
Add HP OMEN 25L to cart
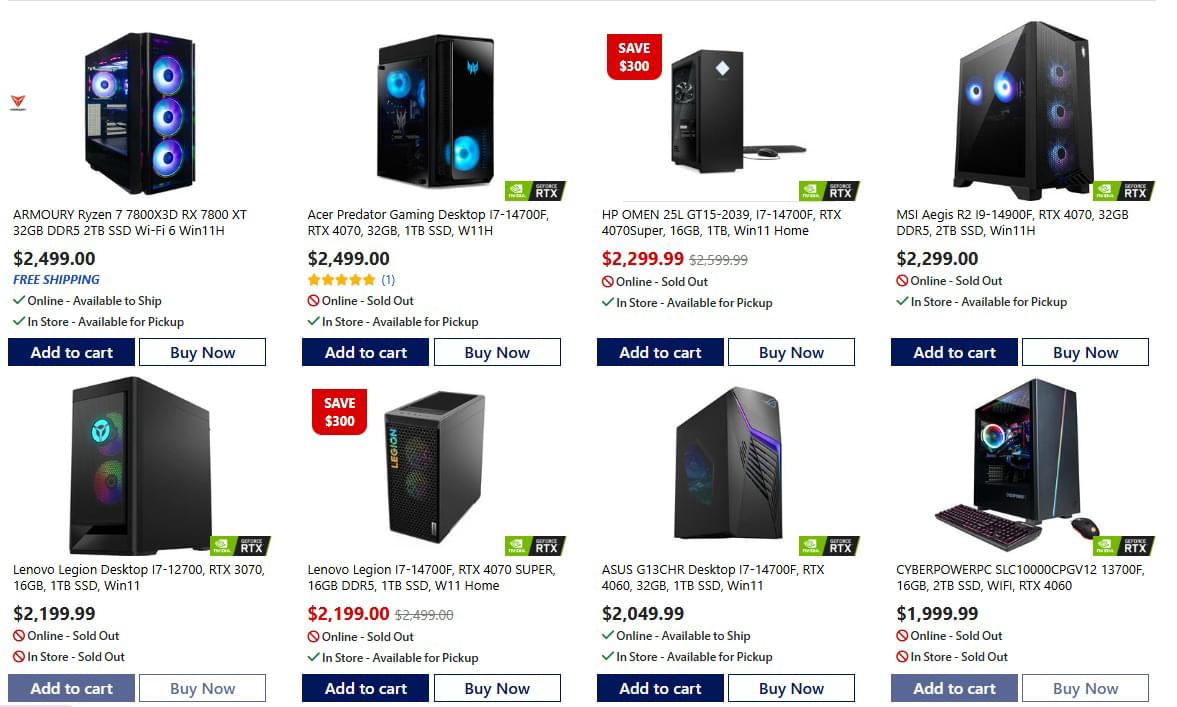pos(661,352)
